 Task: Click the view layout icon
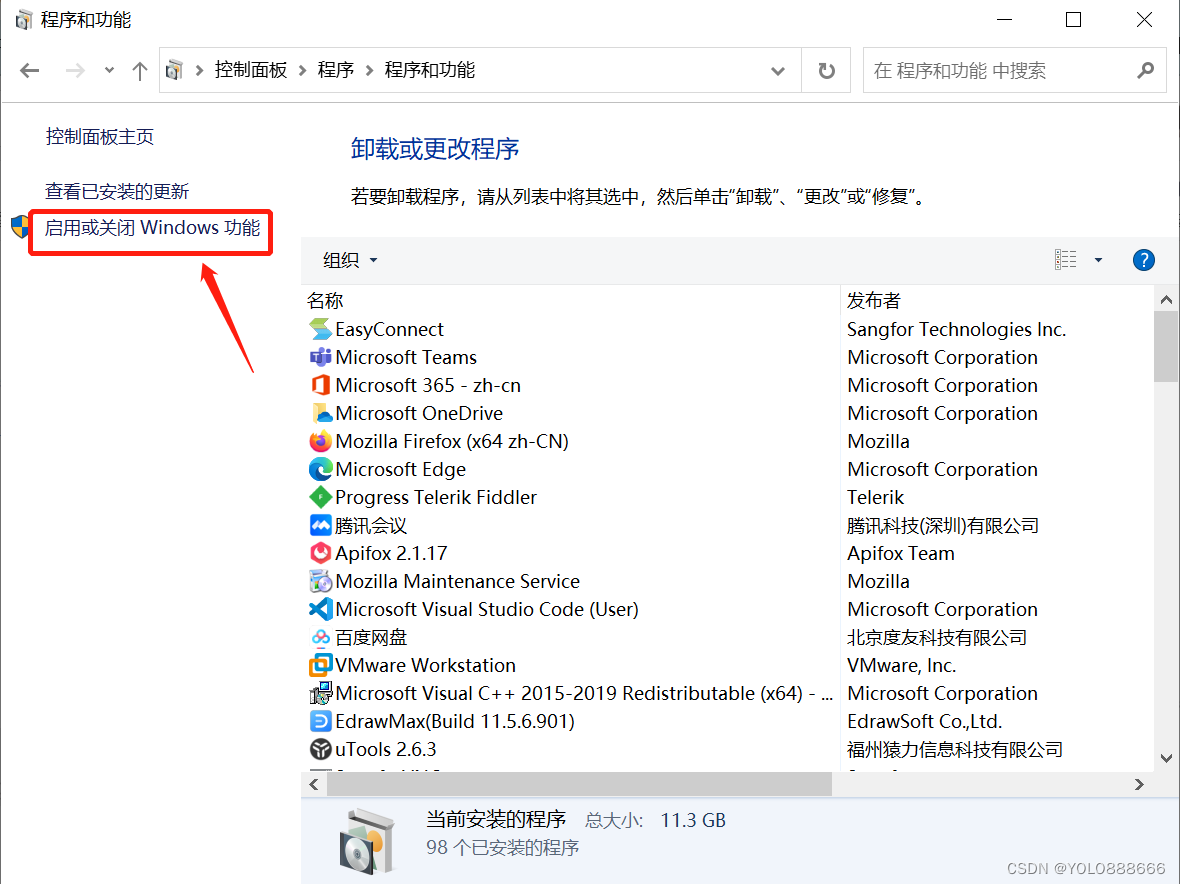click(x=1065, y=260)
